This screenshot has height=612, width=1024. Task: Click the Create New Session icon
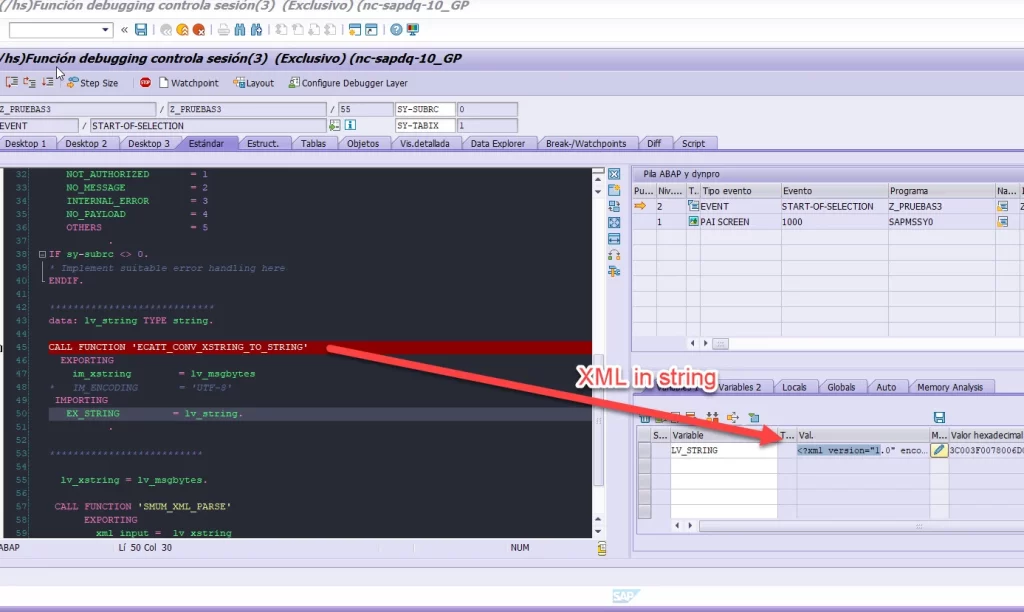[355, 29]
